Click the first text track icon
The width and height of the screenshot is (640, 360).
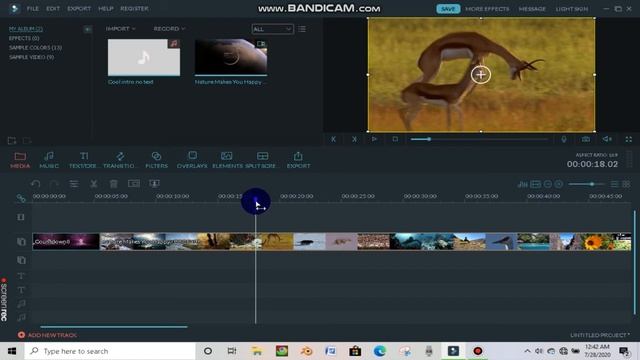pos(21,276)
